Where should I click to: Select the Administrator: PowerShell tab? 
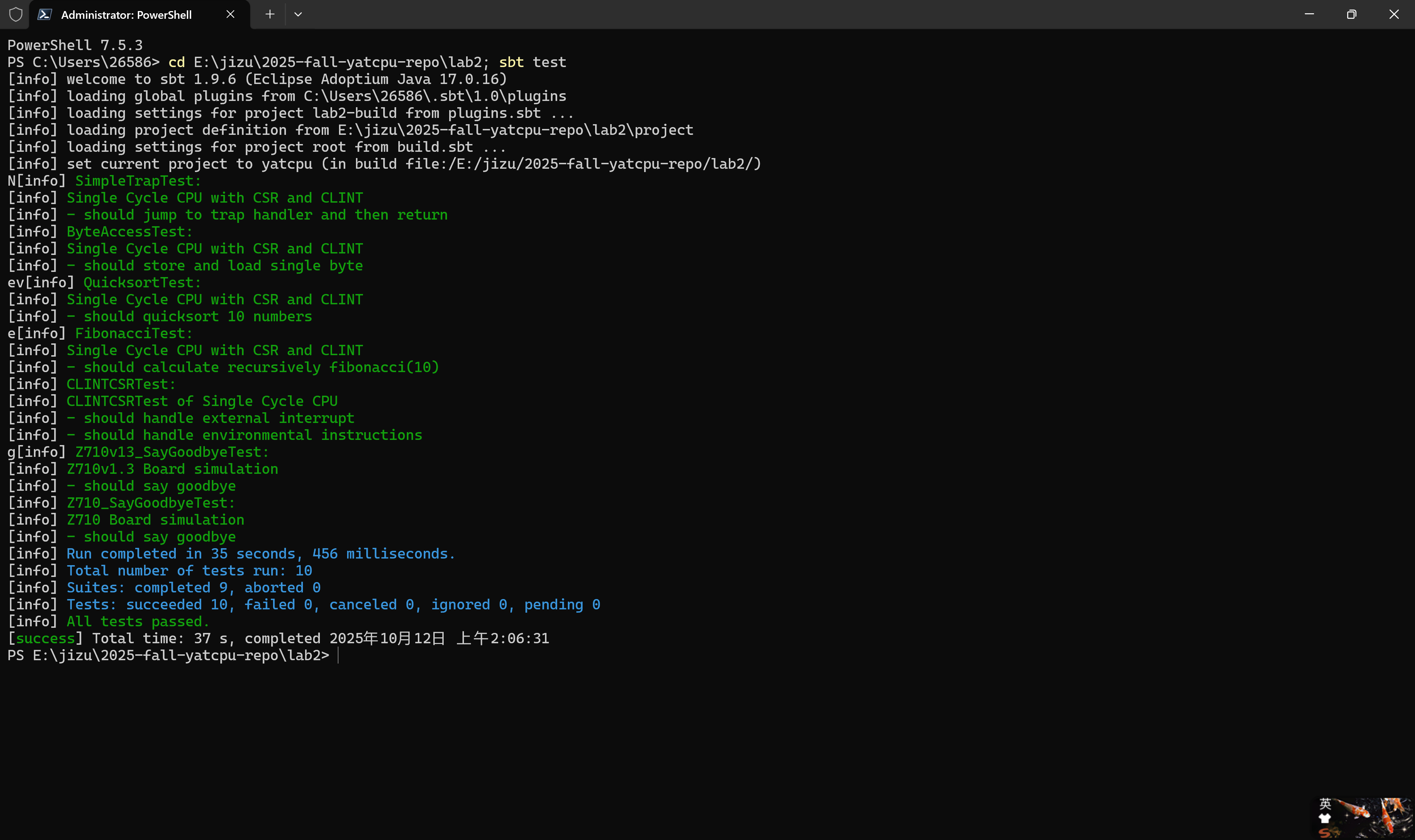pos(126,15)
